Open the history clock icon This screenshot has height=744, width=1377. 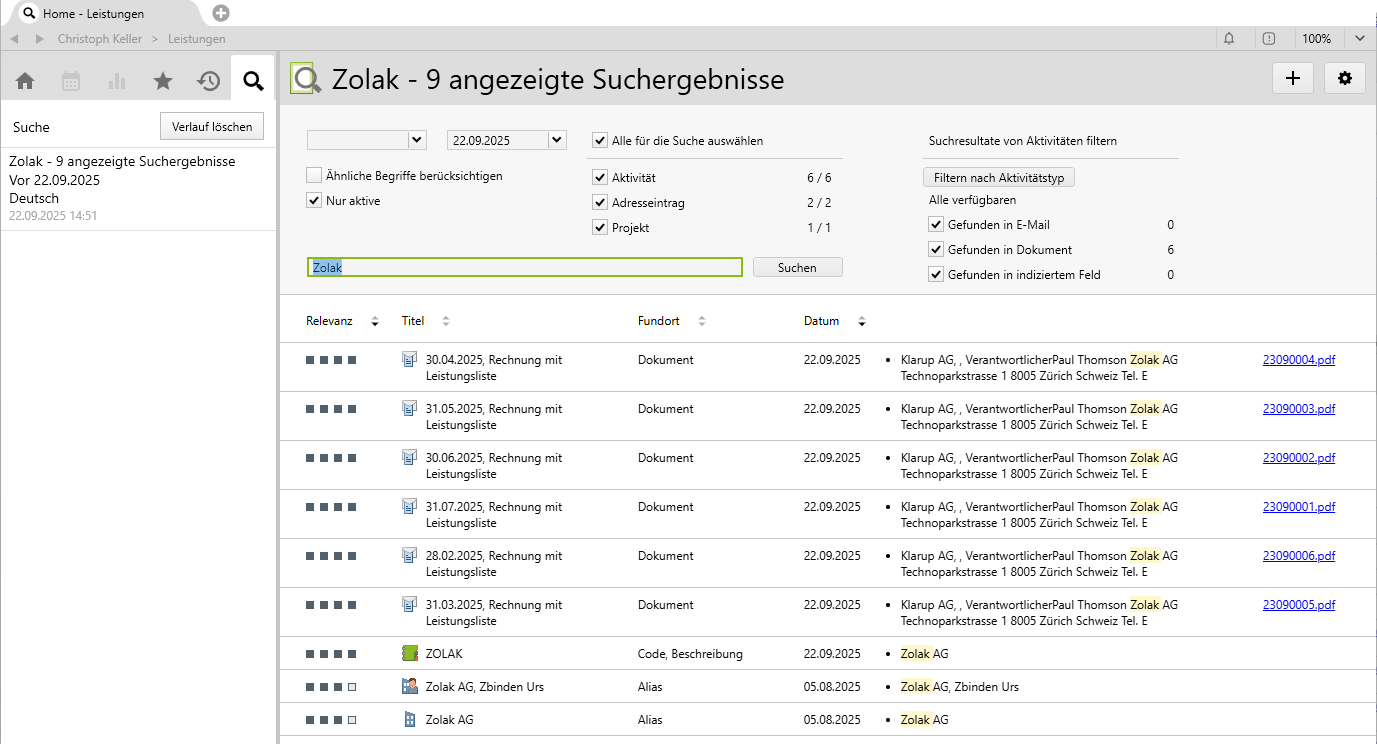(x=208, y=81)
